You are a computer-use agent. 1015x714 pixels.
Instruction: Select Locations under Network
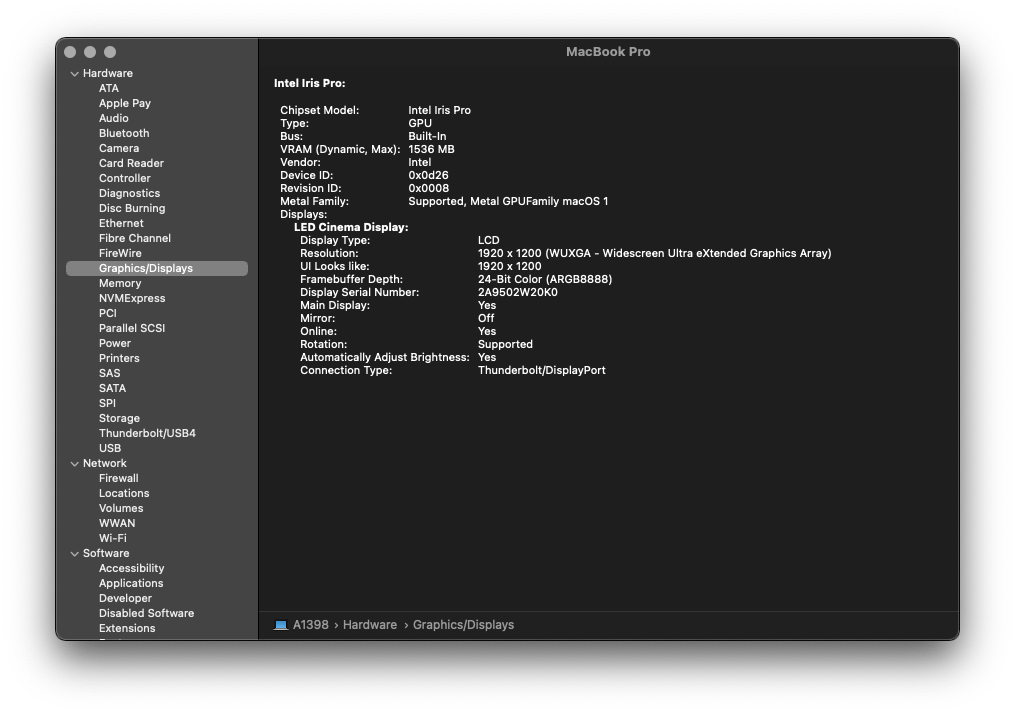pyautogui.click(x=124, y=493)
